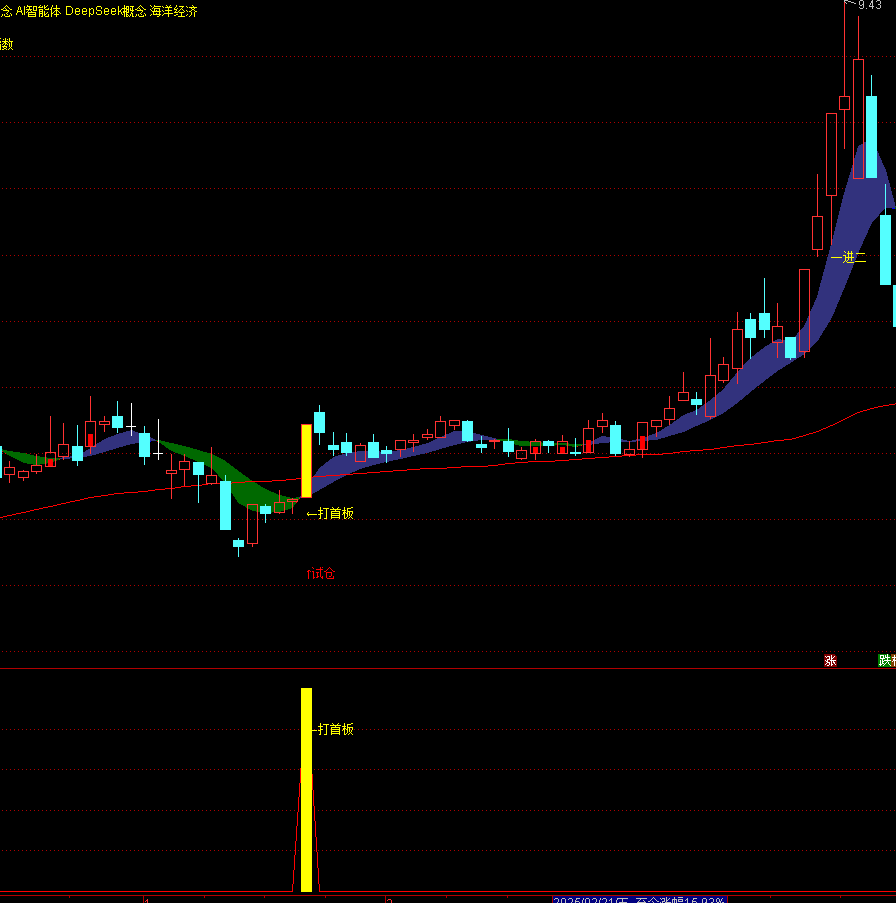
Task: Click the red moving average line at right
Action: coord(860,411)
